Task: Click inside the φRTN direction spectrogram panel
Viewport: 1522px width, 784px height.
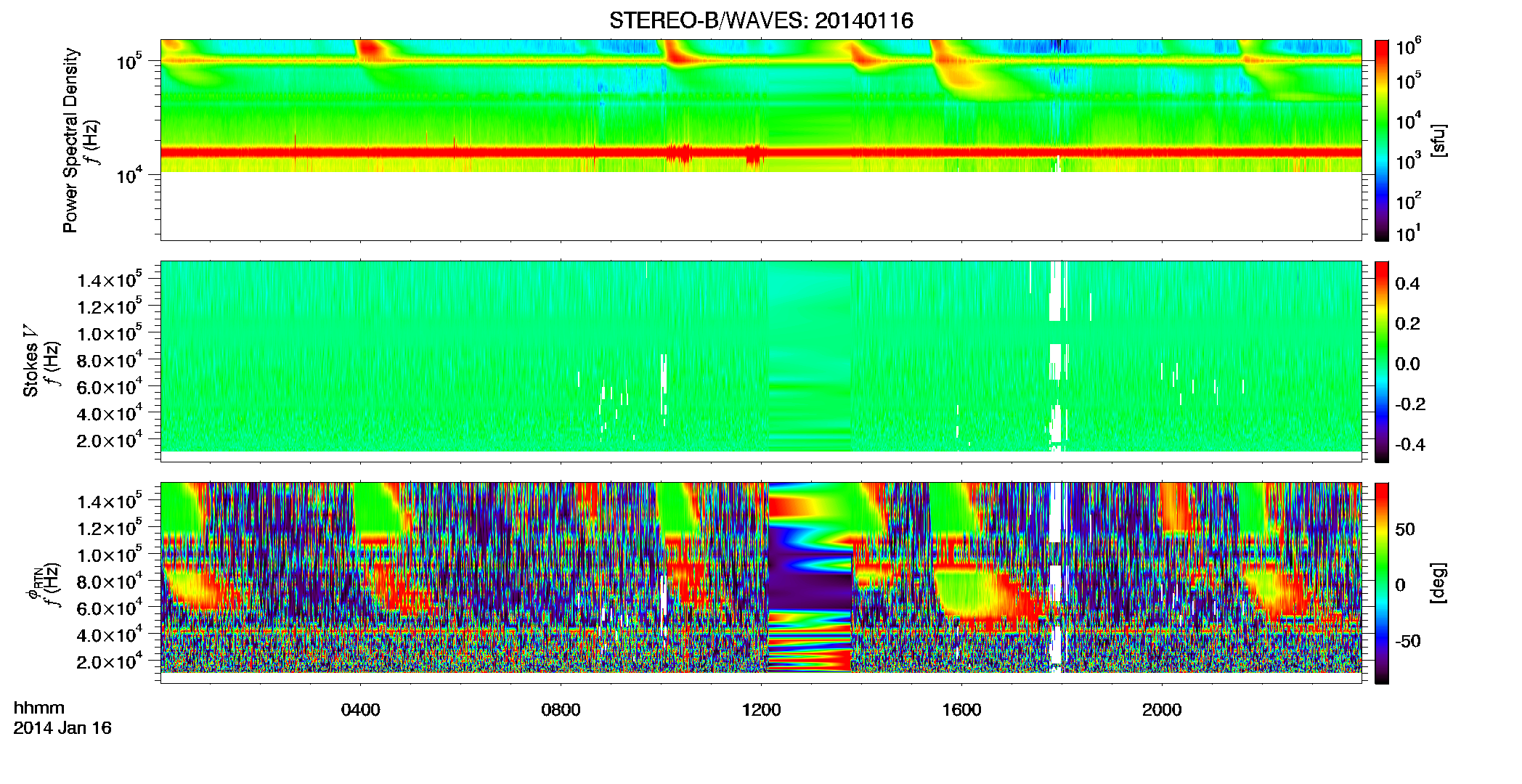Action: click(x=761, y=583)
